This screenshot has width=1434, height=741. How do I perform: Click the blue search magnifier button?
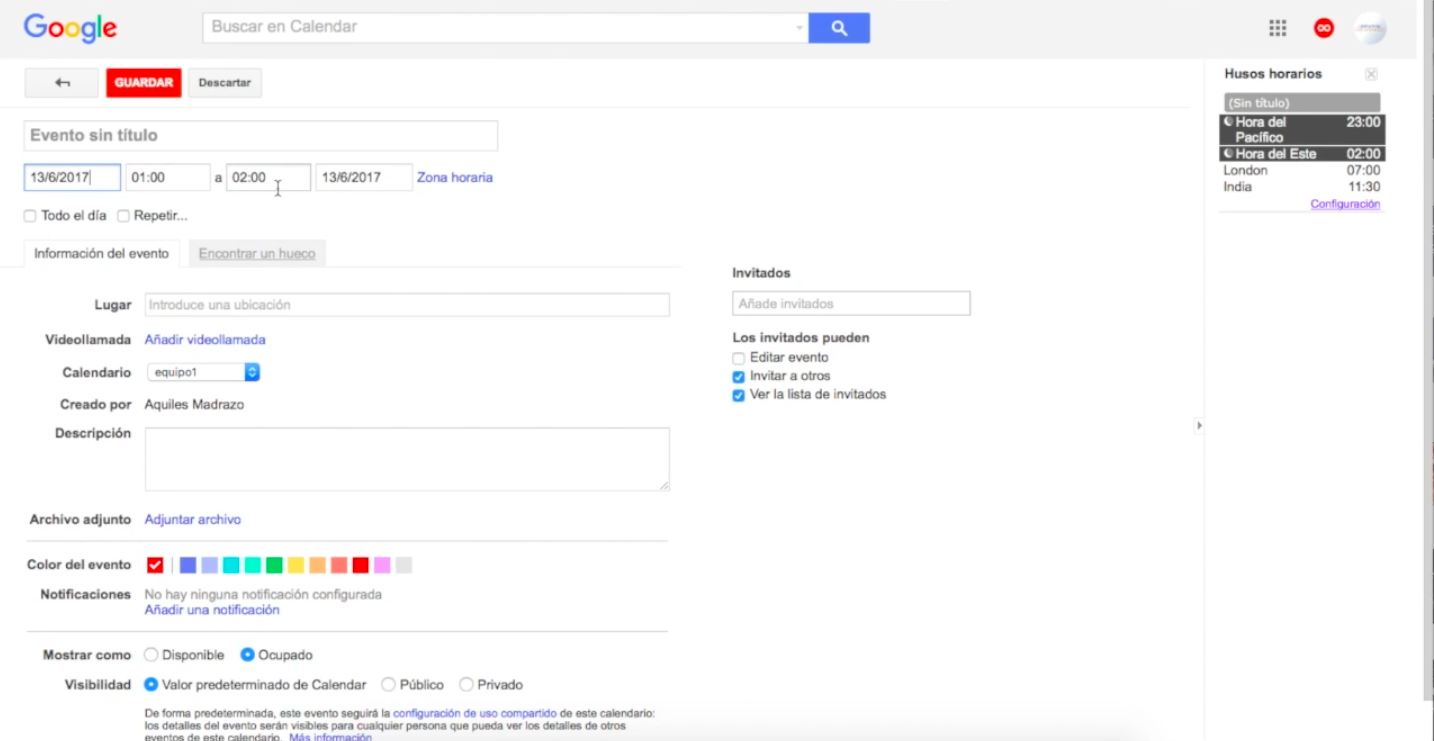(x=839, y=28)
